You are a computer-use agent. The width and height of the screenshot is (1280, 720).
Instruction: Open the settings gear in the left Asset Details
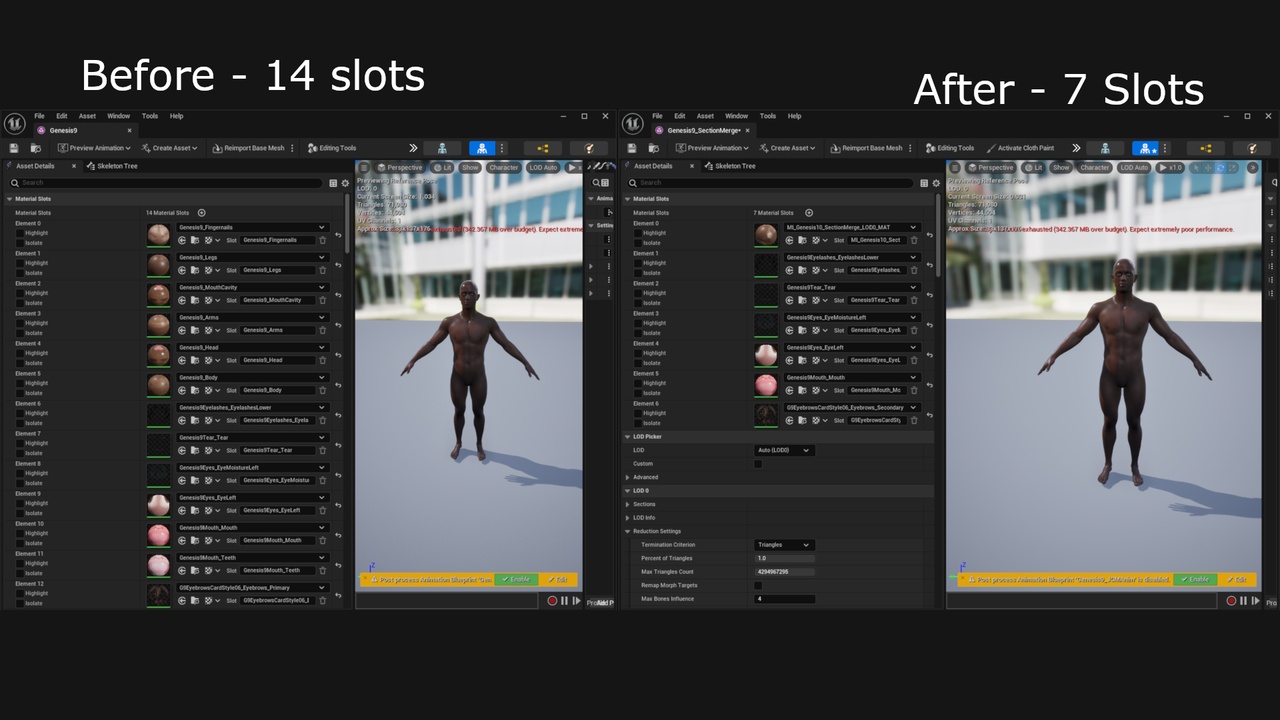click(345, 183)
